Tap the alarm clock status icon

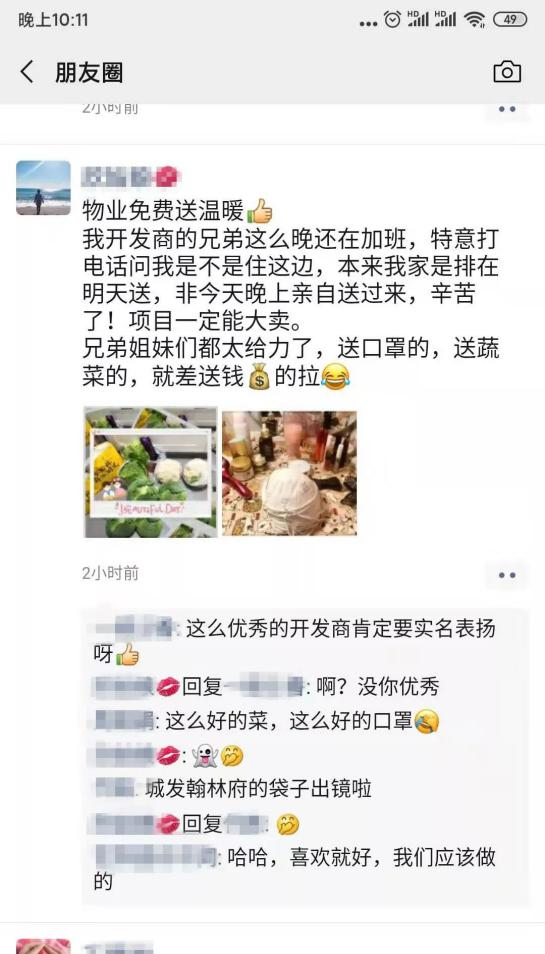[x=393, y=19]
